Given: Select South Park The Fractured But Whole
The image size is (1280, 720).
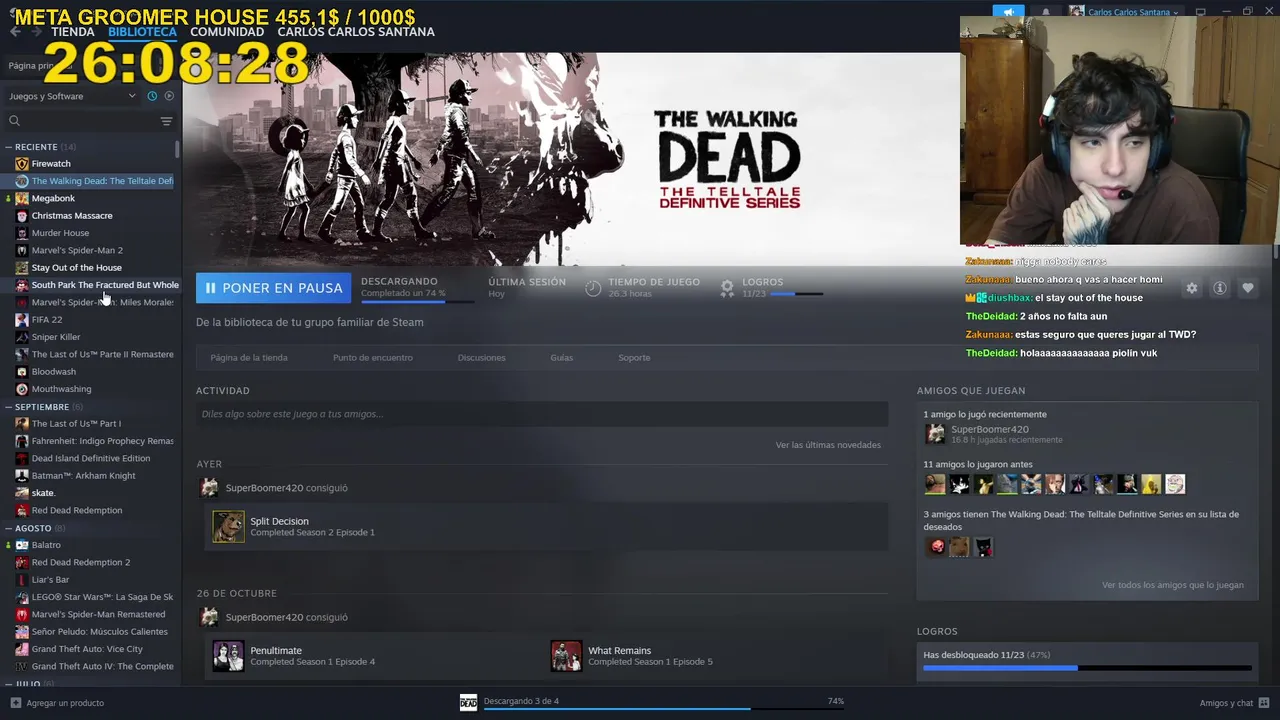Looking at the screenshot, I should tap(105, 285).
